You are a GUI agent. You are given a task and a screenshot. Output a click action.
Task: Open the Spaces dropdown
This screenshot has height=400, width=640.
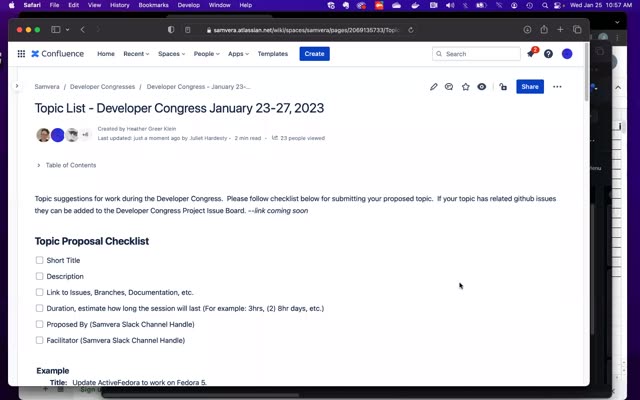(x=171, y=54)
